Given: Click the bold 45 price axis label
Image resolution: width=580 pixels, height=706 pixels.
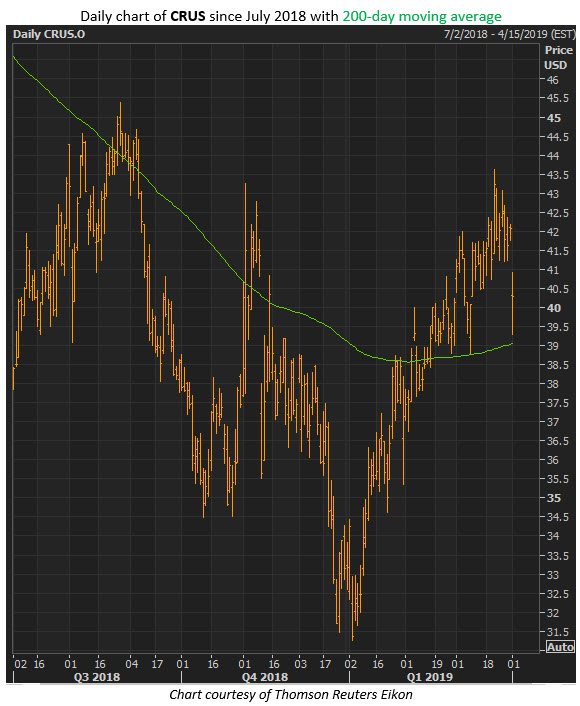Looking at the screenshot, I should tap(553, 118).
